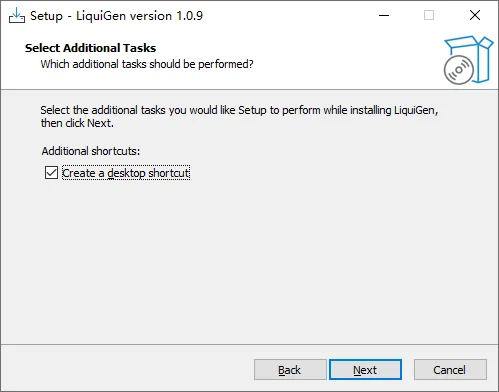The image size is (499, 392).
Task: Proceed with the Next button
Action: pos(365,370)
